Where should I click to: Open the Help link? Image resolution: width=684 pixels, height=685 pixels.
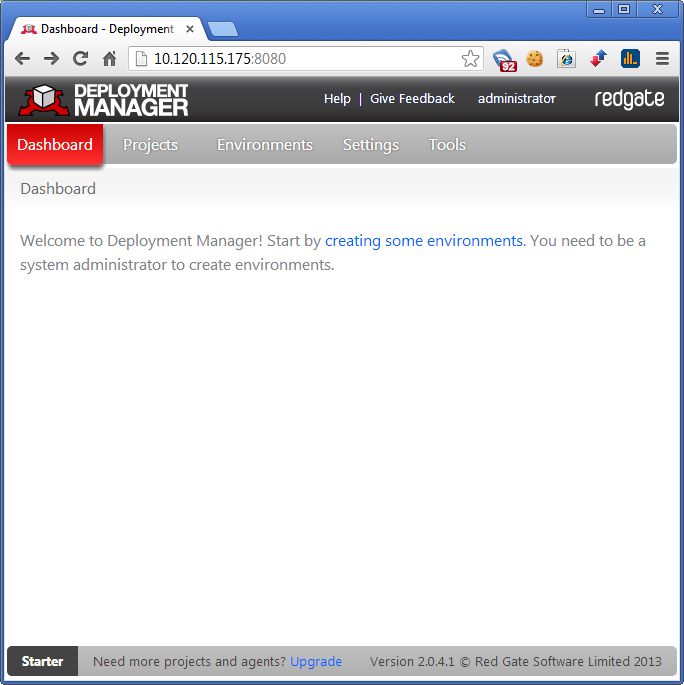point(337,99)
